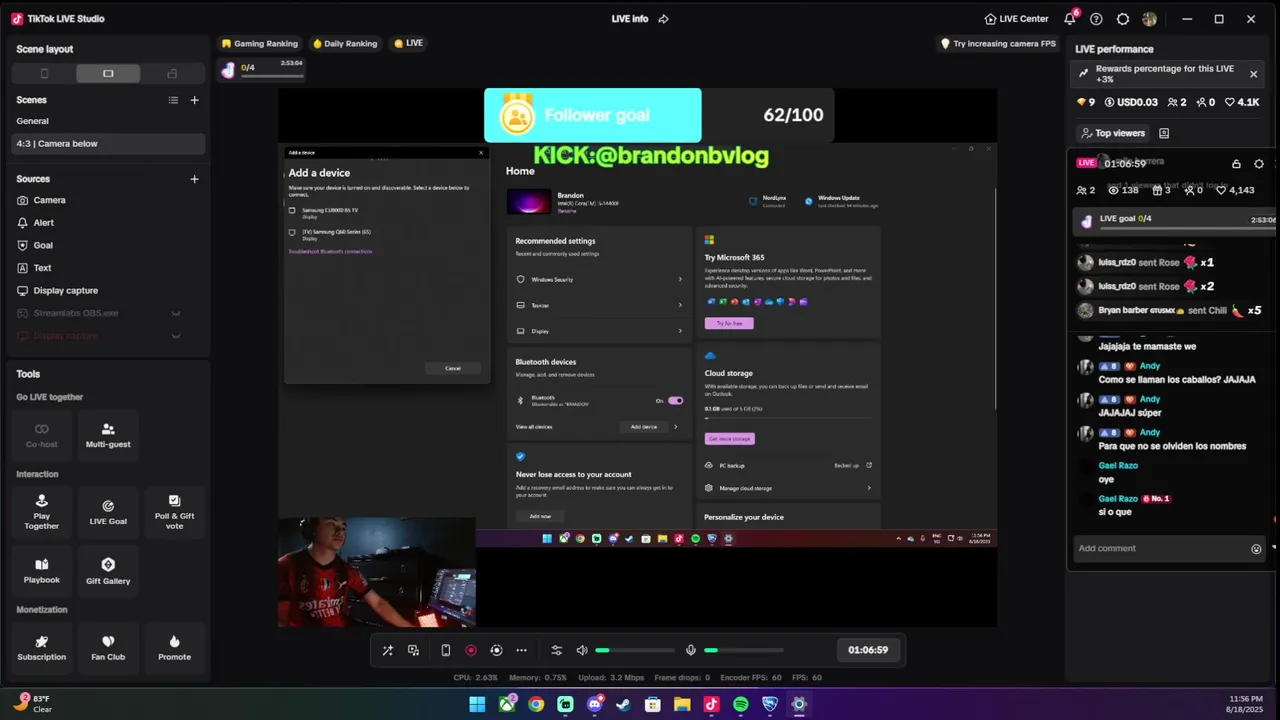Click the LIVE goal 0/4 progress card
This screenshot has width=1280, height=720.
[x=1176, y=220]
